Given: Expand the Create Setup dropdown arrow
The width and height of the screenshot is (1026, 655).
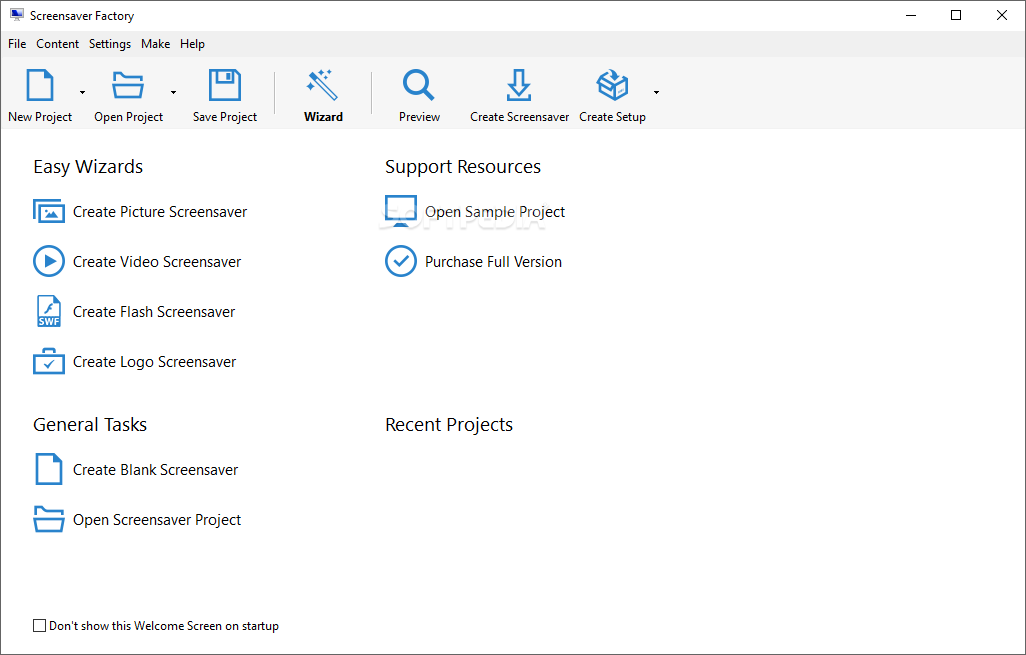Looking at the screenshot, I should [656, 92].
